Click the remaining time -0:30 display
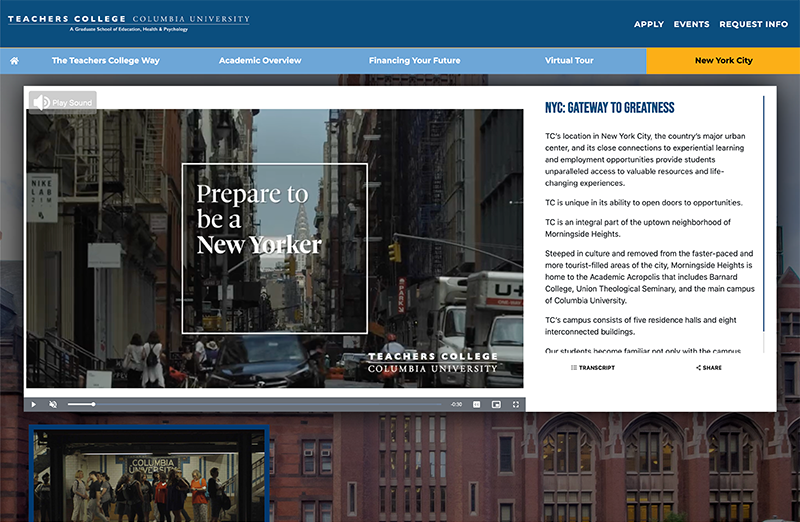 (456, 404)
